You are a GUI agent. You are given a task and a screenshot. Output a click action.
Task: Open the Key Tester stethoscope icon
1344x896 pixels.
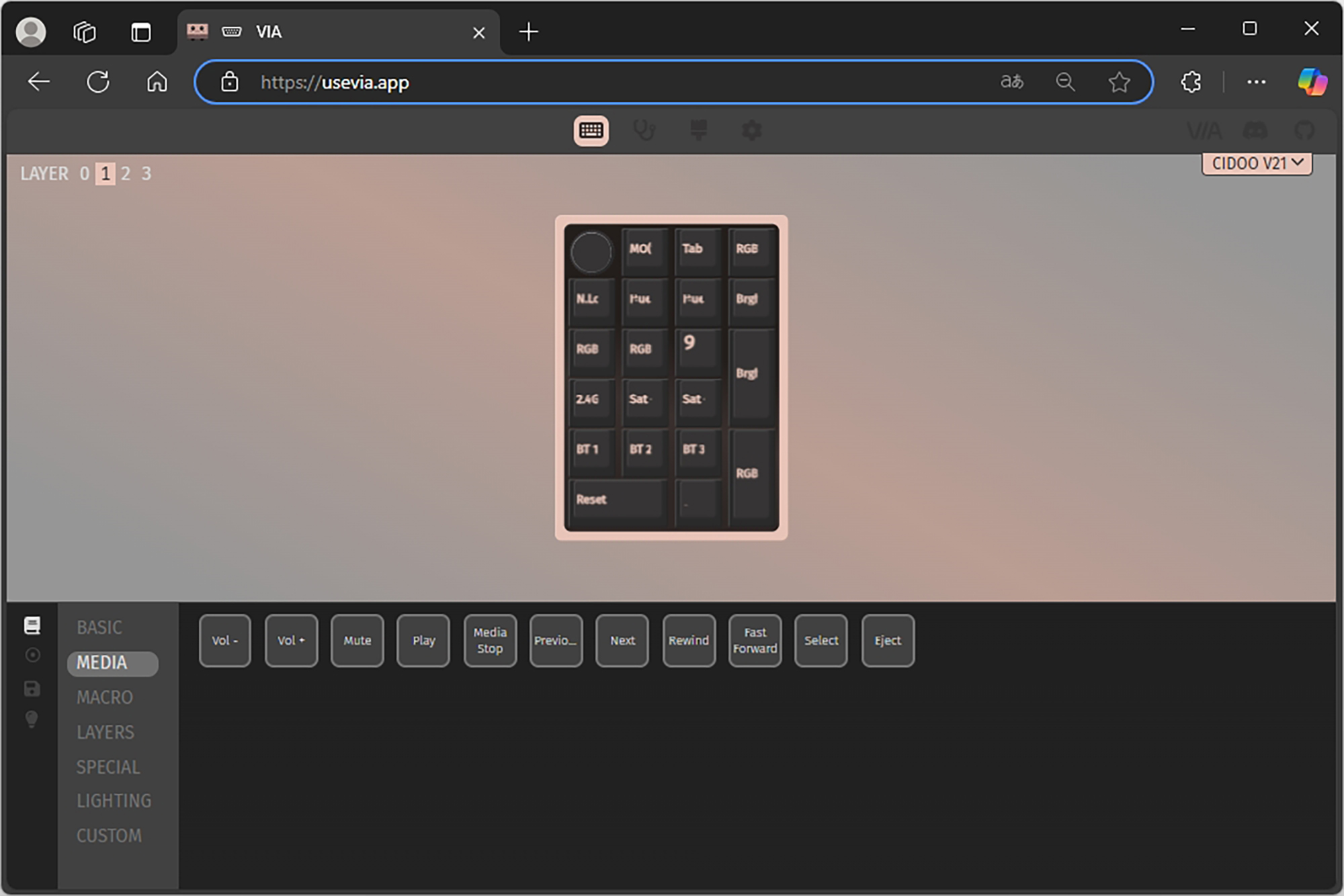(644, 130)
